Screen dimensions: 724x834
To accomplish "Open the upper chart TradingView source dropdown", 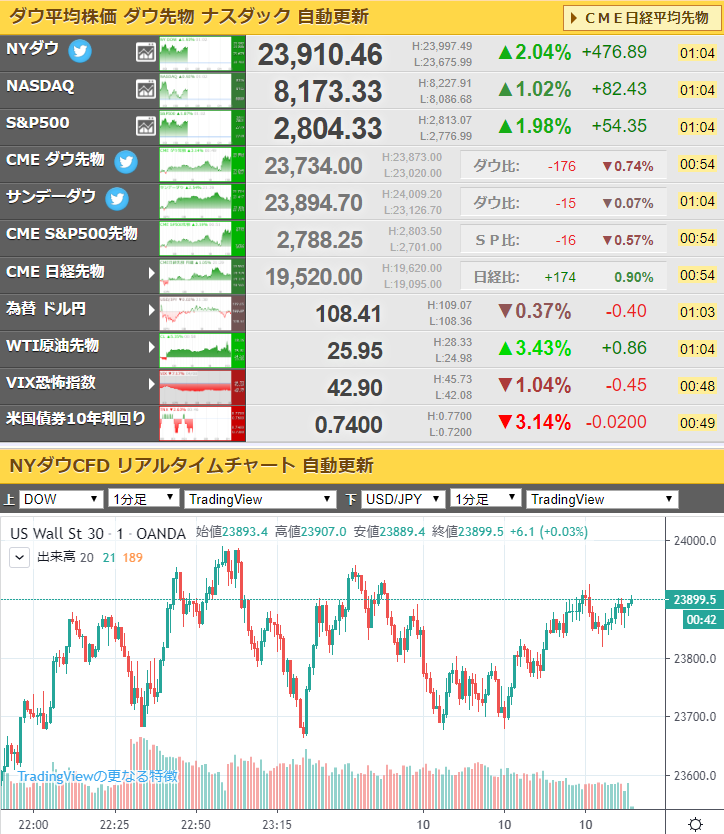I will tap(260, 499).
